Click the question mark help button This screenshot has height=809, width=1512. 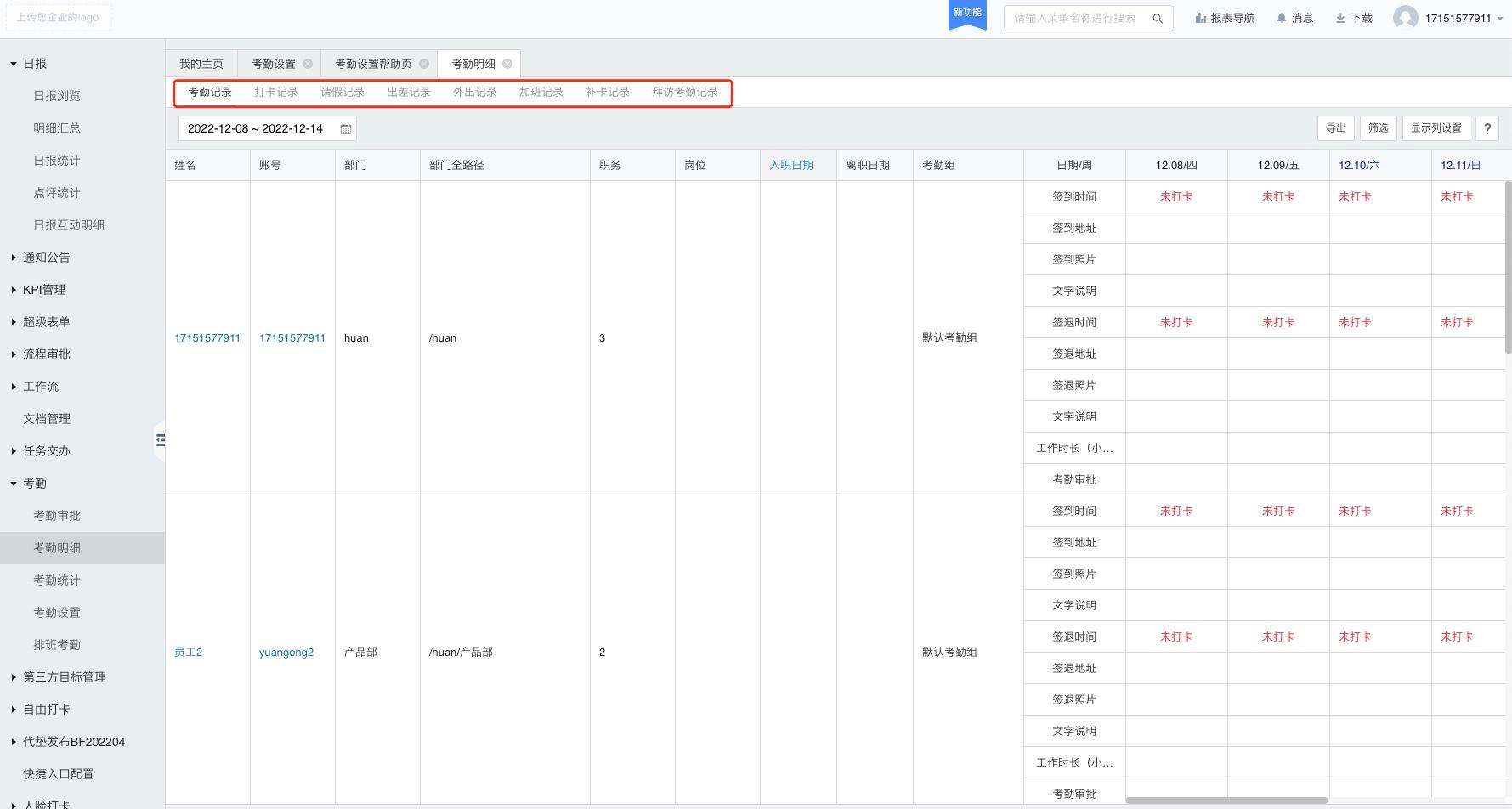[x=1487, y=128]
